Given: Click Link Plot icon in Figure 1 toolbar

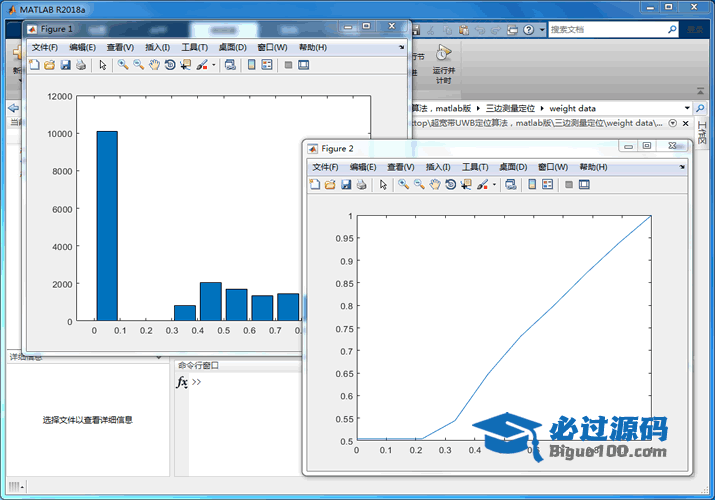Looking at the screenshot, I should tap(231, 65).
